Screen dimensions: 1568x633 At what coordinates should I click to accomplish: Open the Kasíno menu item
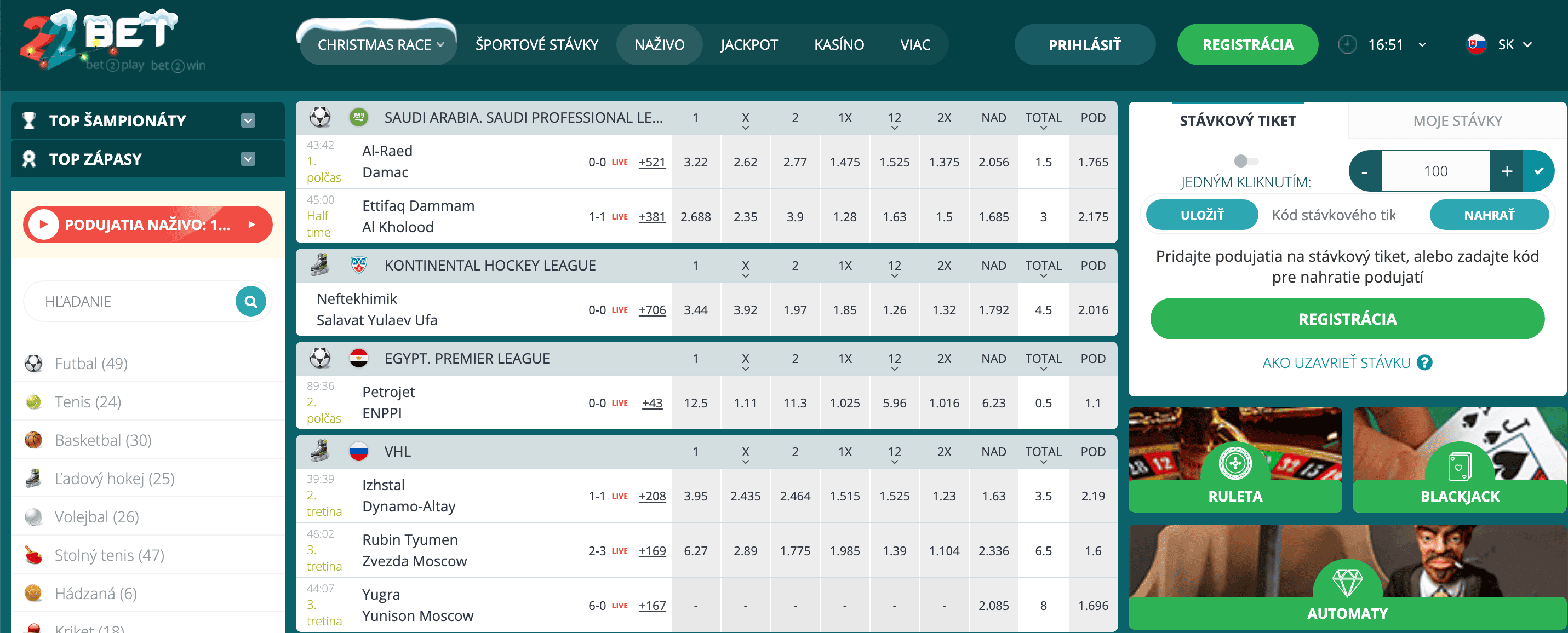click(839, 45)
